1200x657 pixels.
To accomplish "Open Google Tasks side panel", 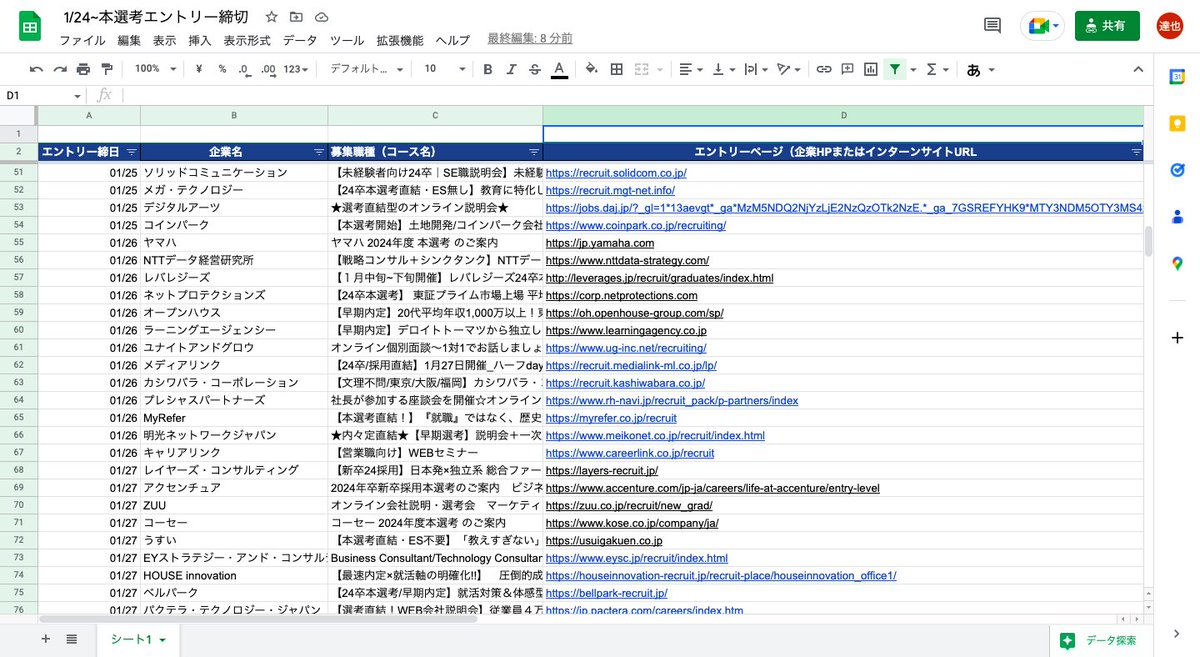I will coord(1178,170).
